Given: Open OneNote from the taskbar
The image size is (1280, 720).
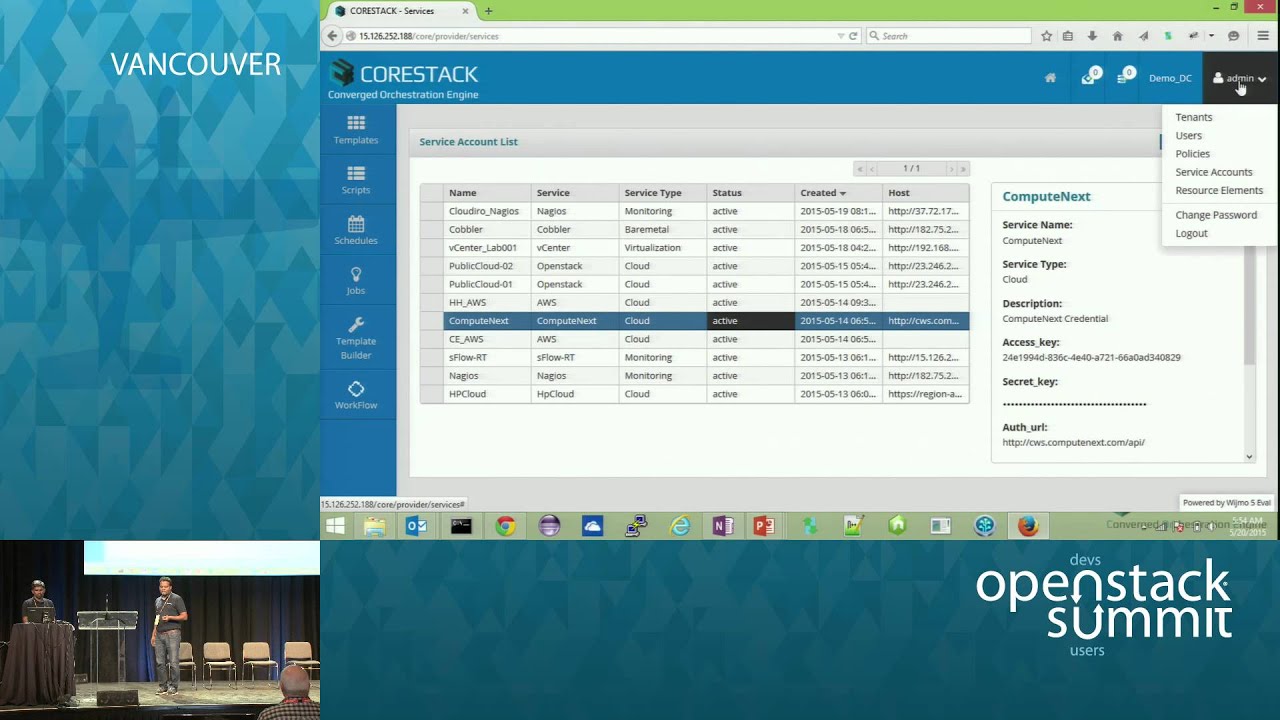Looking at the screenshot, I should (723, 526).
